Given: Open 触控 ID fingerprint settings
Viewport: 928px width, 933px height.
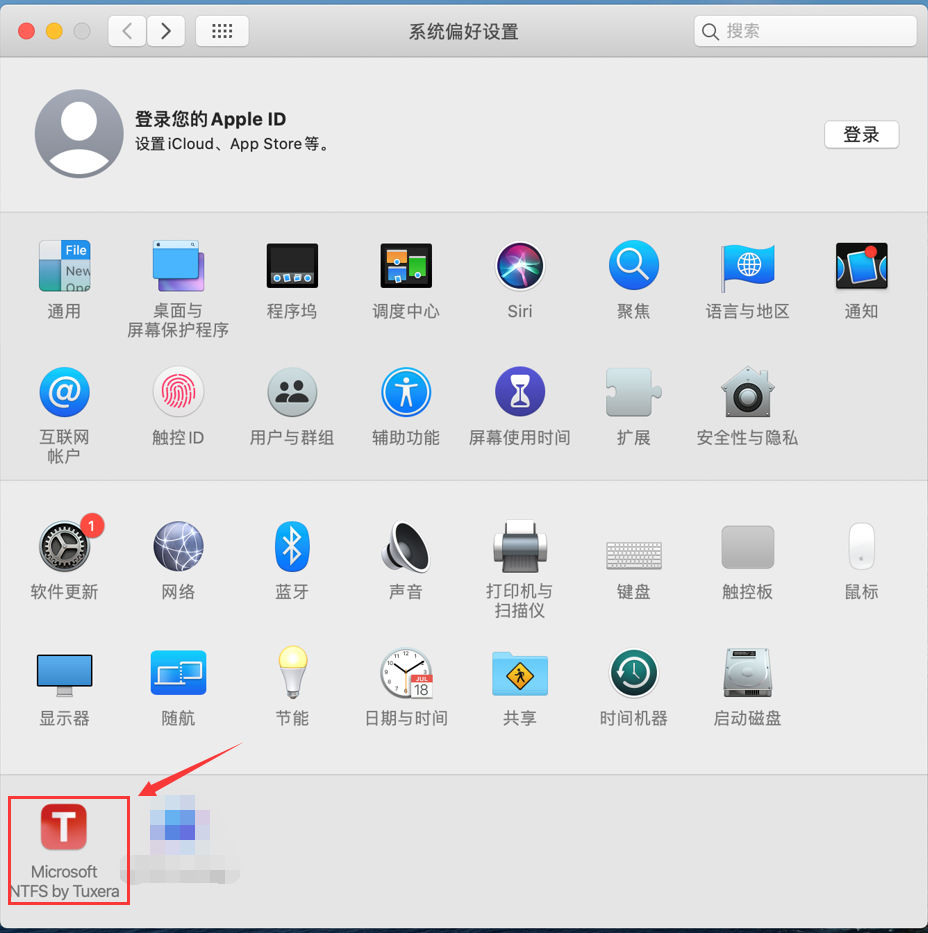Looking at the screenshot, I should coord(178,392).
